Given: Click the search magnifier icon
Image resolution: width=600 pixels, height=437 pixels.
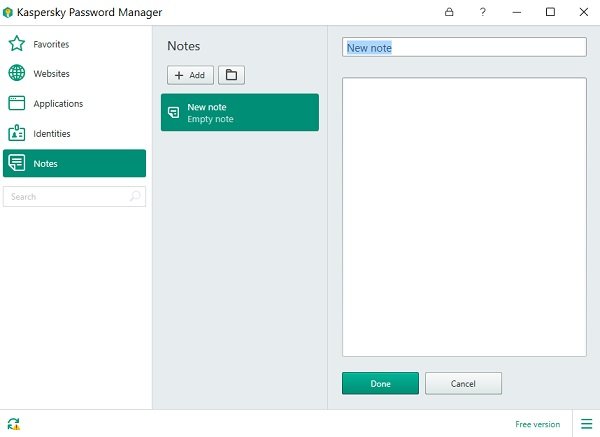Looking at the screenshot, I should (135, 196).
